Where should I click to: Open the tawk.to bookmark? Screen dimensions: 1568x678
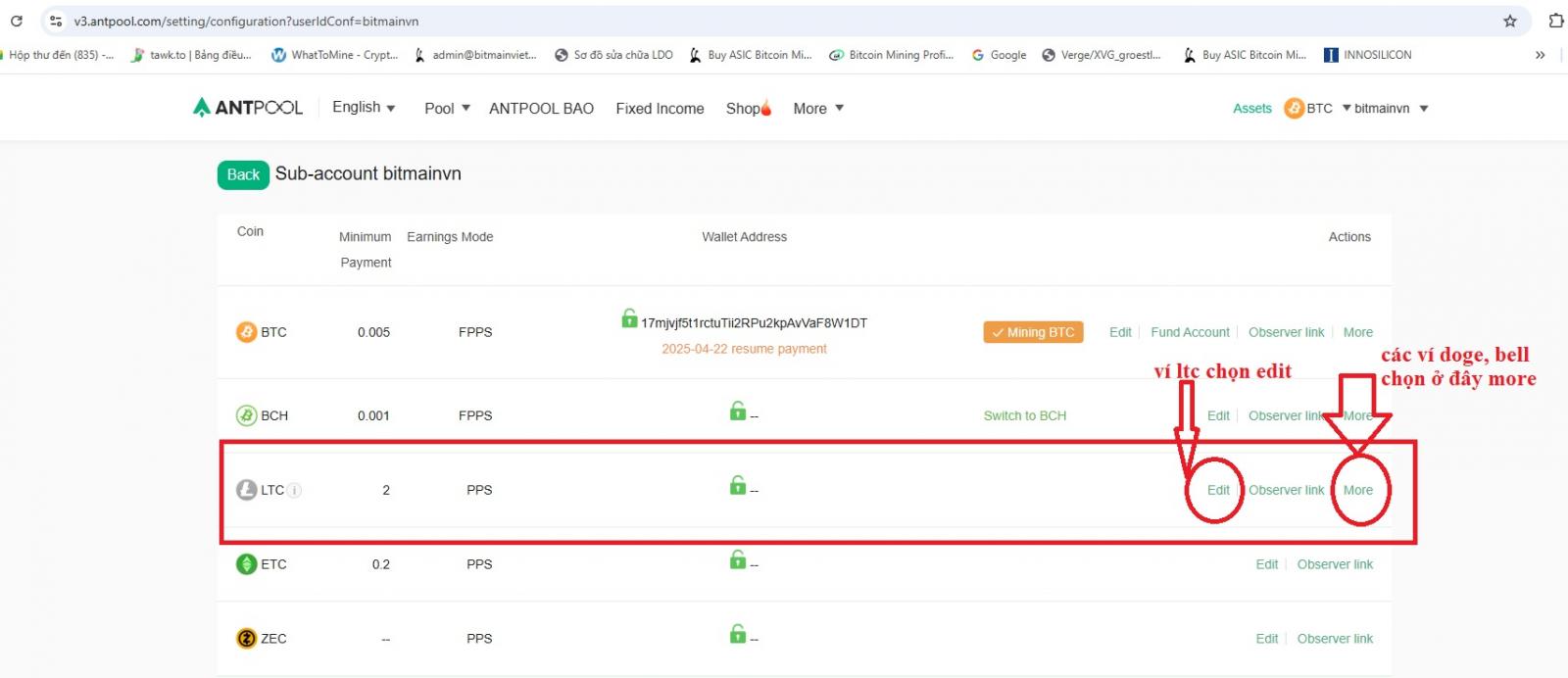(191, 55)
